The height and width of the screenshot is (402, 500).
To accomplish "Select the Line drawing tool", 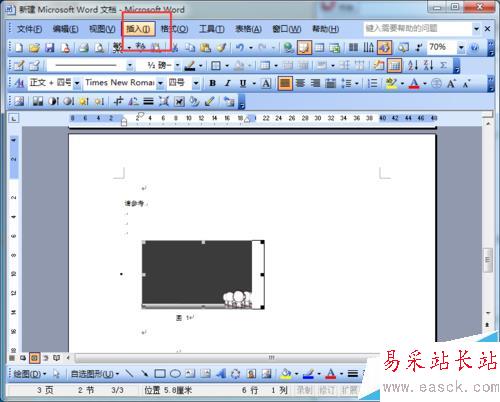I will click(129, 374).
